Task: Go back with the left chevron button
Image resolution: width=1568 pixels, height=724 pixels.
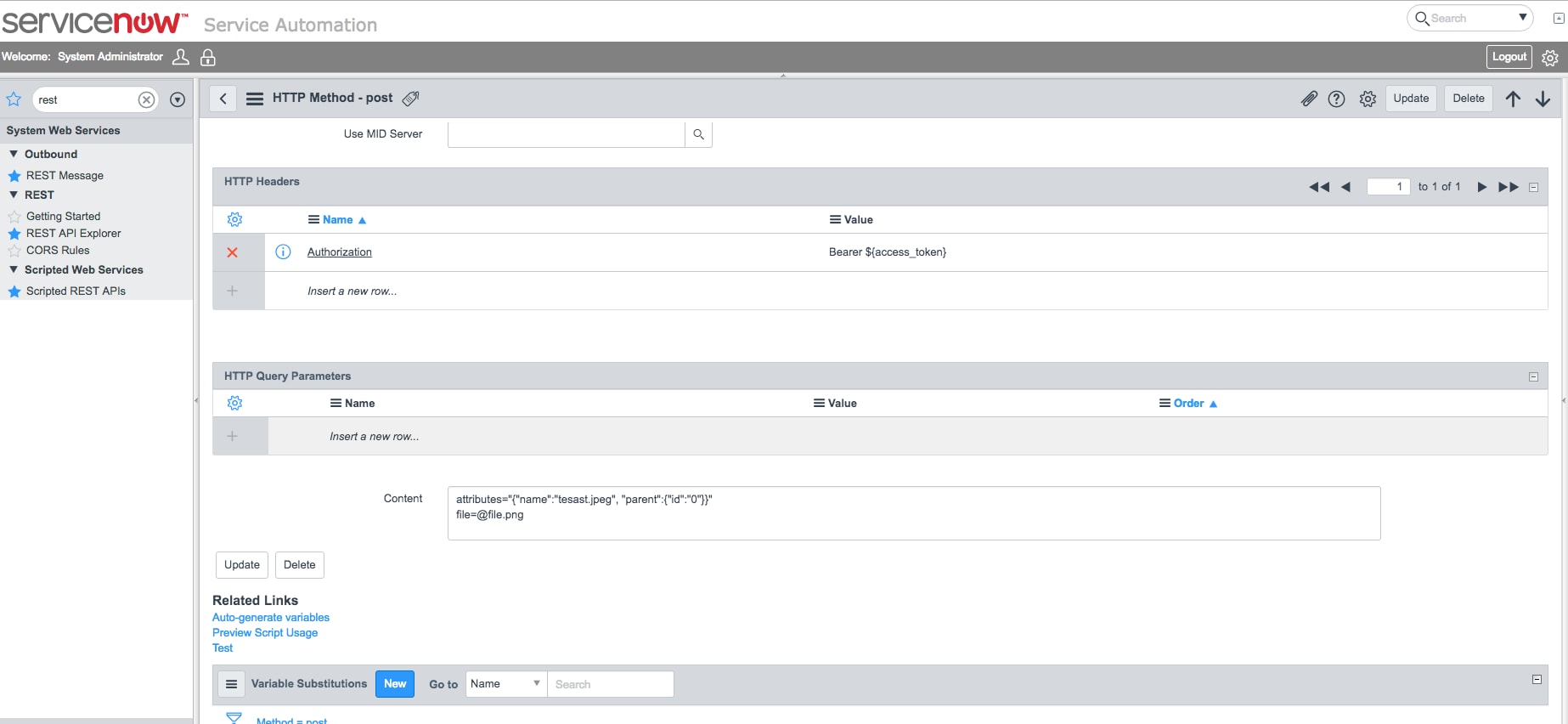Action: tap(223, 99)
